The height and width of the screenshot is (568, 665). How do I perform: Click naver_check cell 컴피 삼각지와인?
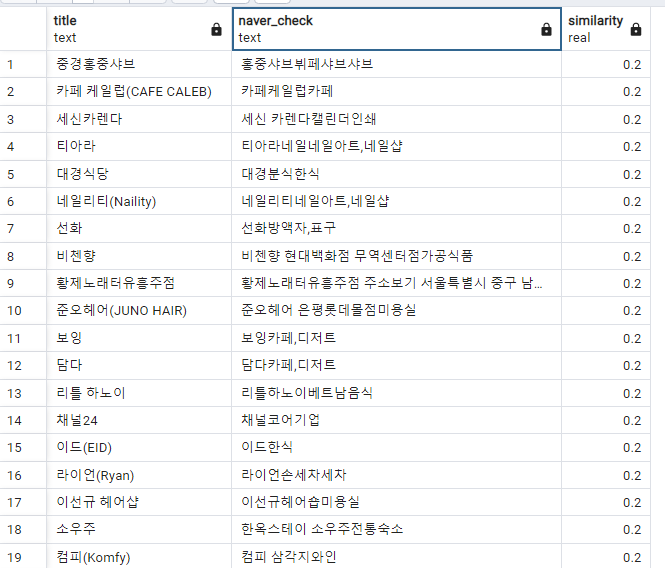click(x=397, y=557)
